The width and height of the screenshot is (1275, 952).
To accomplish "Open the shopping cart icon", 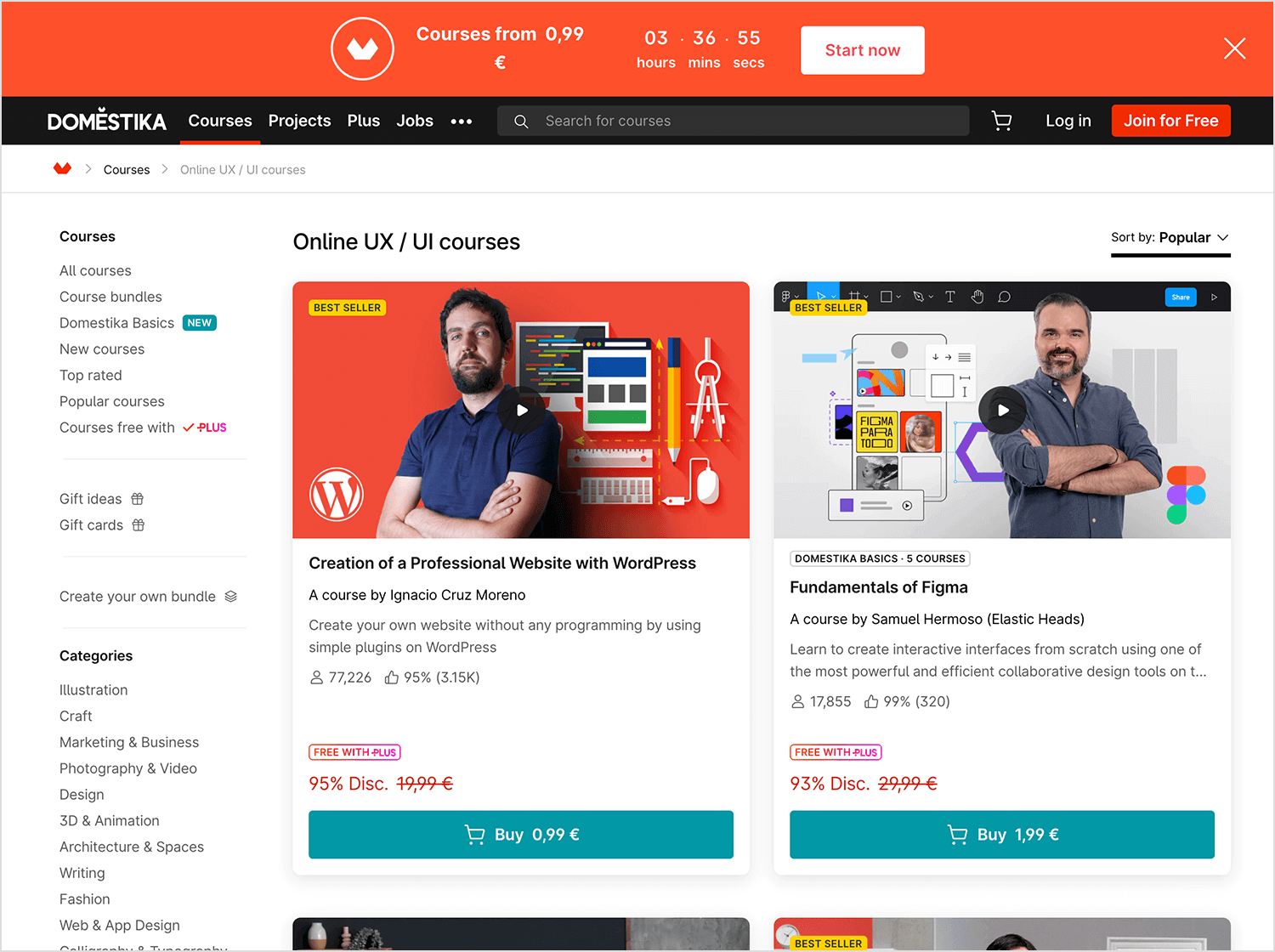I will coord(1001,121).
